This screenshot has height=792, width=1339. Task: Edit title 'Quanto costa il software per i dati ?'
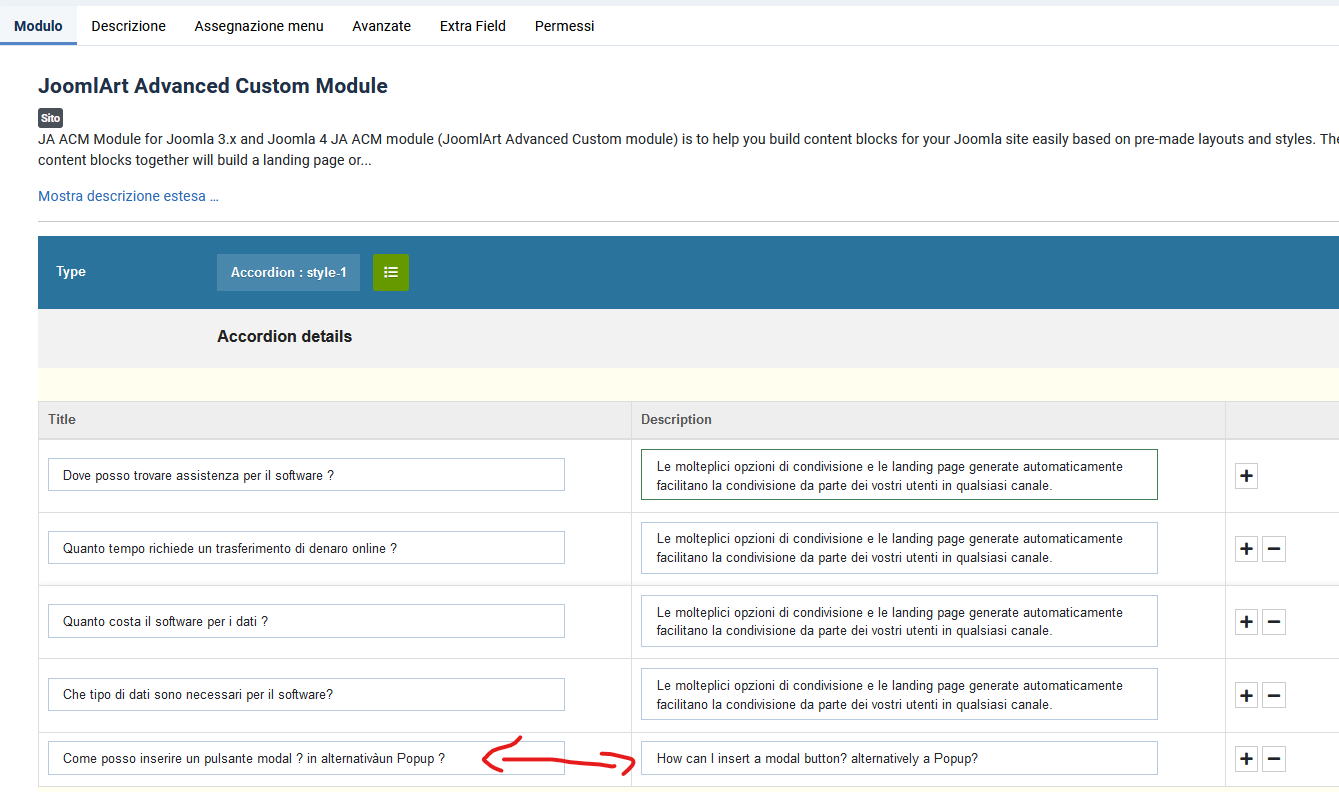click(x=306, y=621)
